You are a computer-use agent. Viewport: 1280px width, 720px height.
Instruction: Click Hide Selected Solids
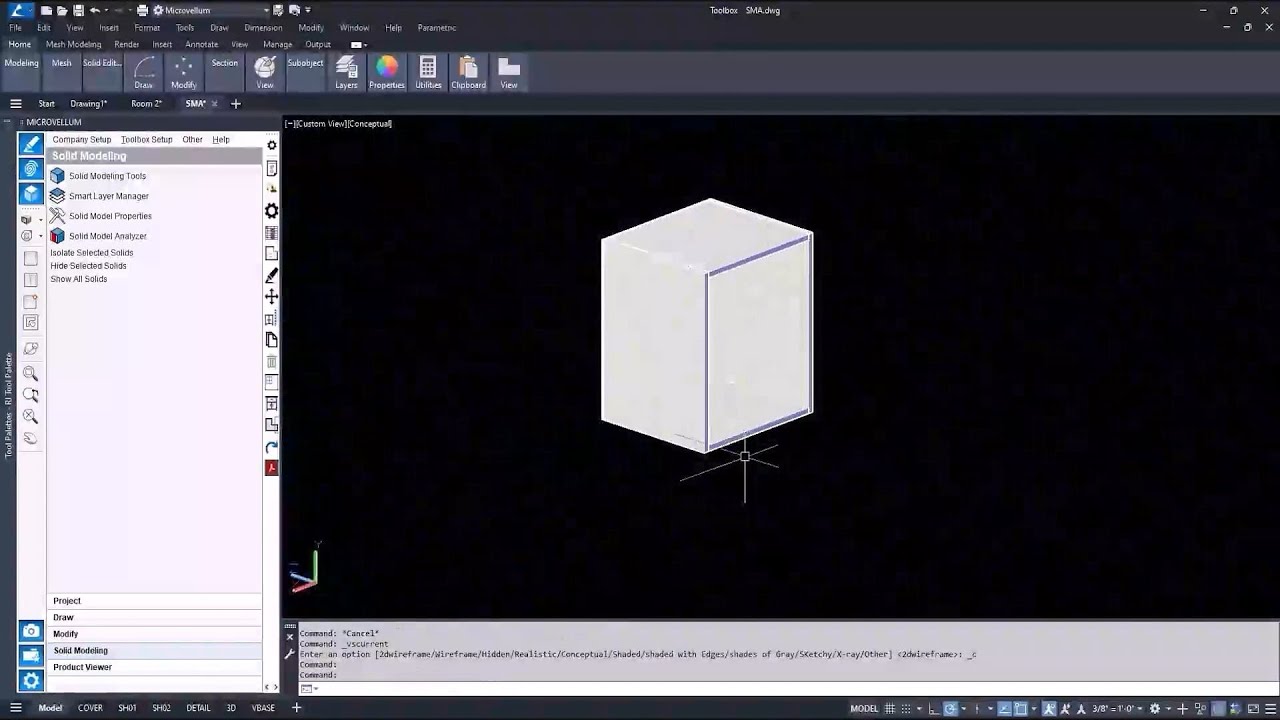tap(88, 266)
